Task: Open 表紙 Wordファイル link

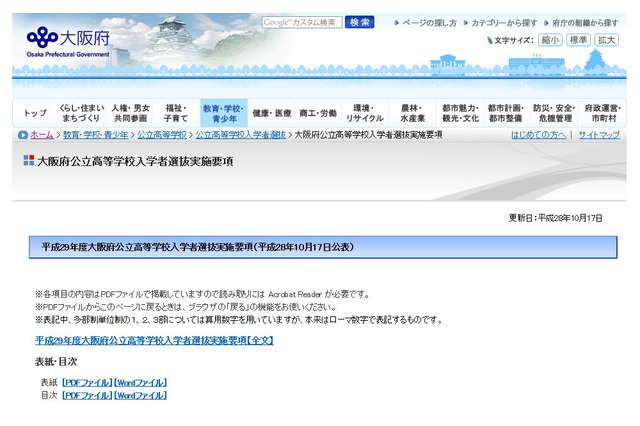Action: pos(140,383)
